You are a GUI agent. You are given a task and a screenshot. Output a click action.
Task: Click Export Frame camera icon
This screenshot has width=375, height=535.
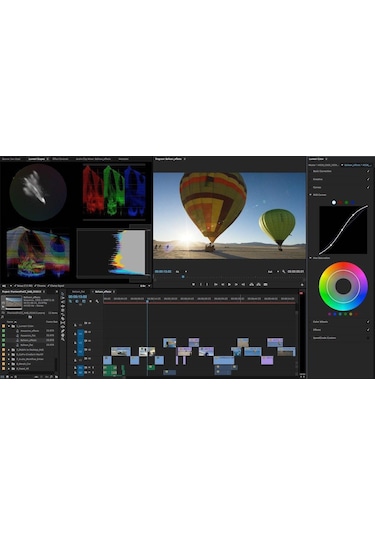pyautogui.click(x=265, y=284)
